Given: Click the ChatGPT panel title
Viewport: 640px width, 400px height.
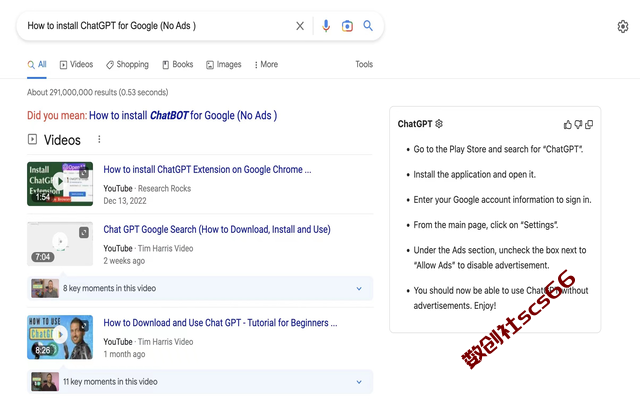Looking at the screenshot, I should (415, 124).
